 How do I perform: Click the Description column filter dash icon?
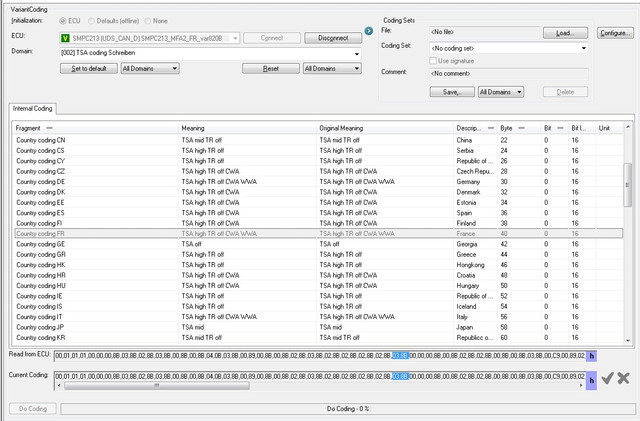tap(491, 128)
